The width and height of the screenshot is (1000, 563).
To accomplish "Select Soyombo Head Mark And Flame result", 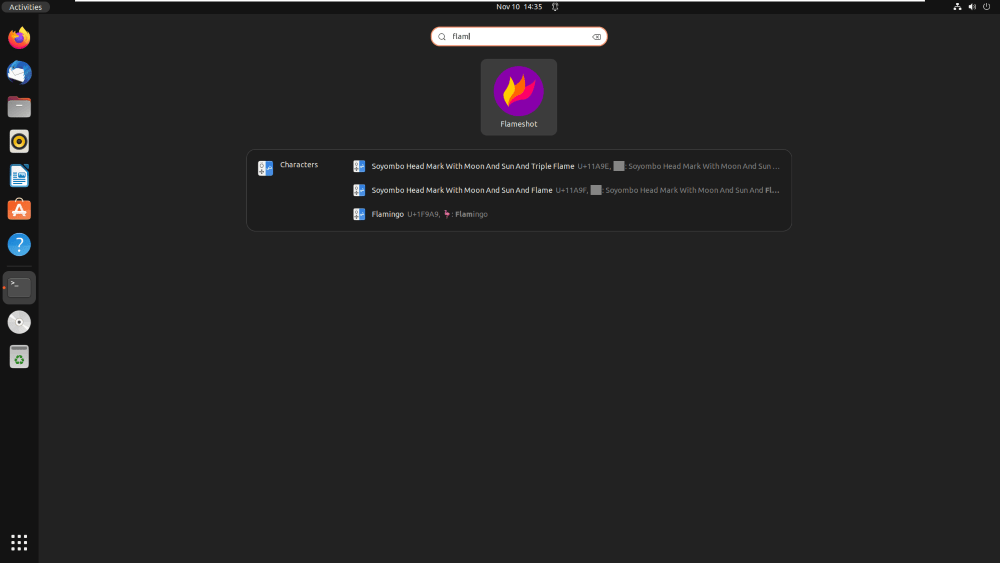I will [566, 190].
